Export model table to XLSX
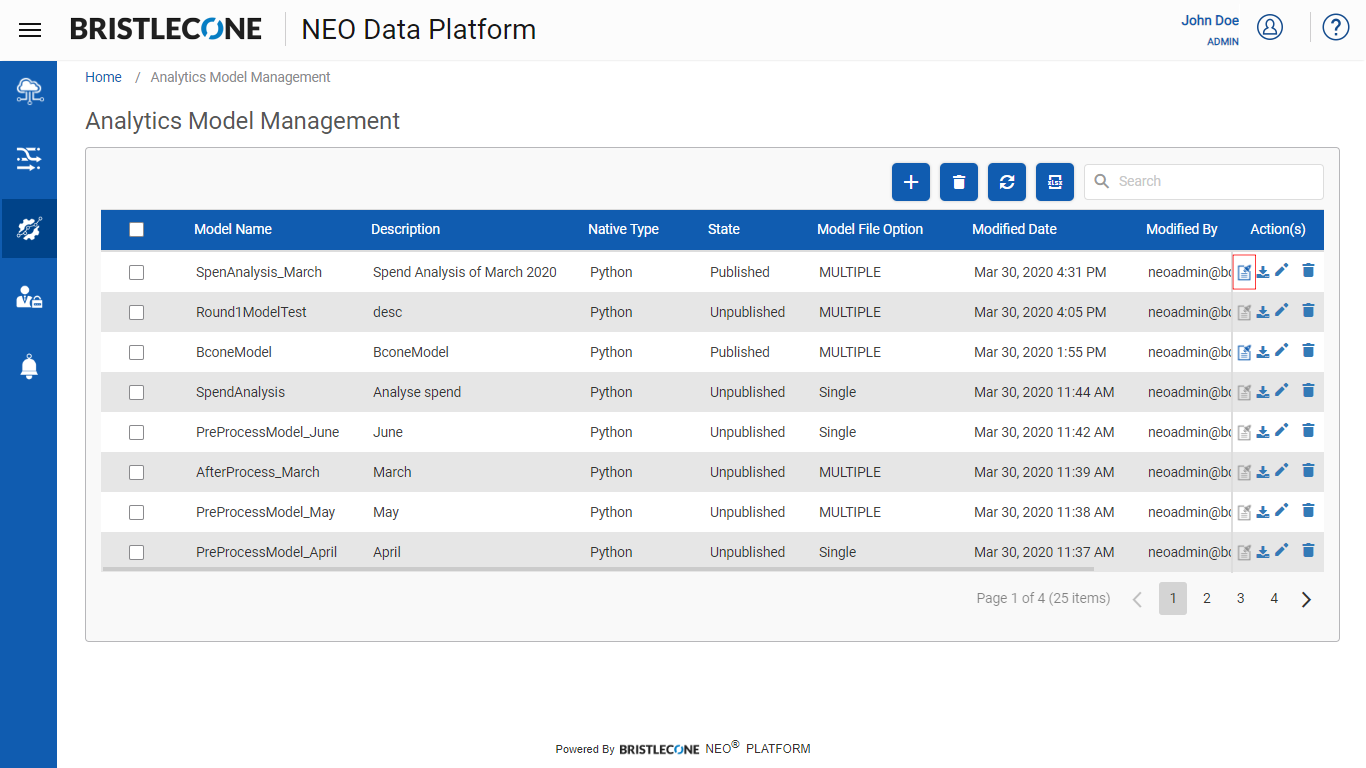The image size is (1366, 768). (1055, 182)
